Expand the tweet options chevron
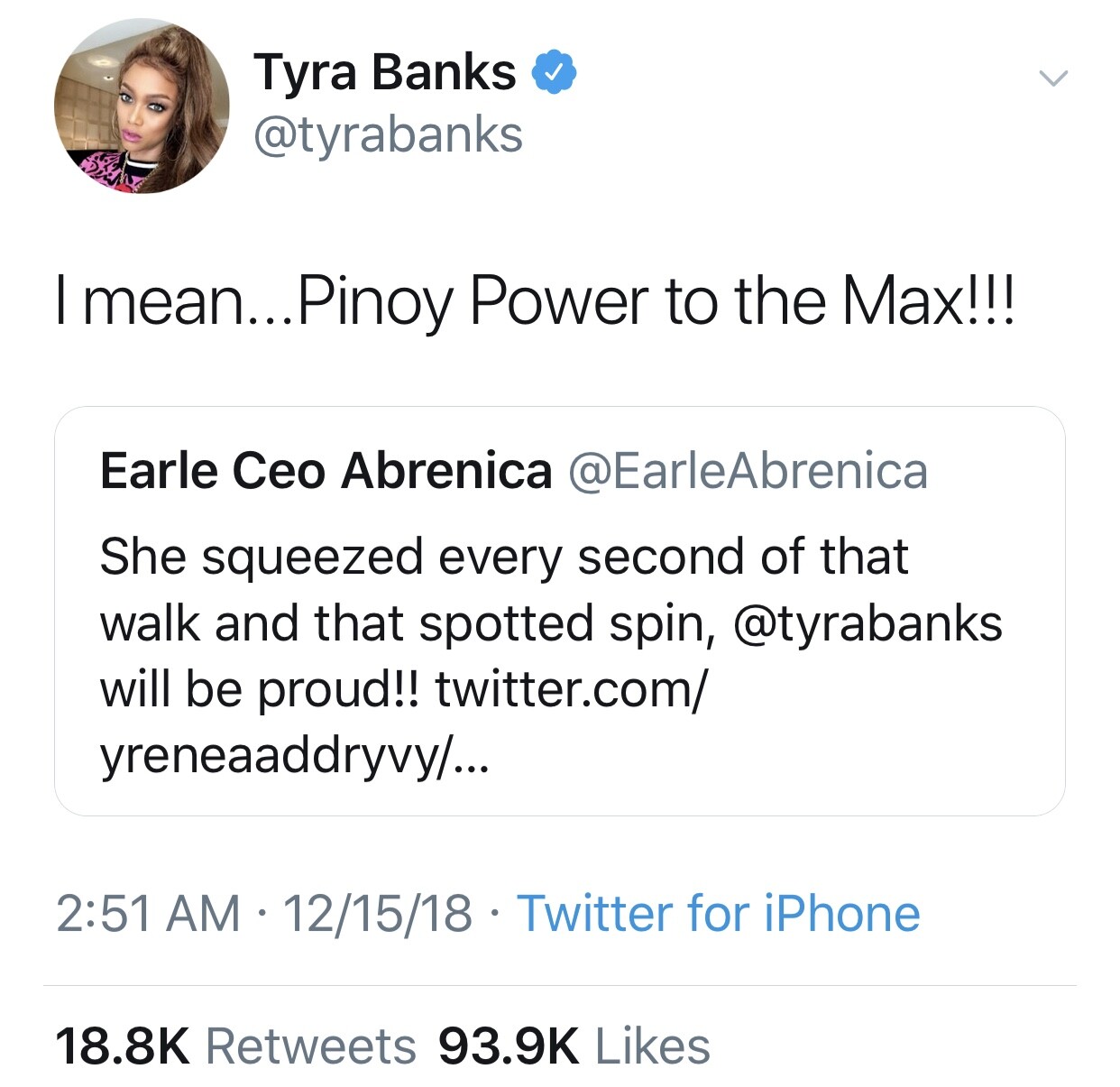This screenshot has height=1087, width=1120. click(1052, 78)
